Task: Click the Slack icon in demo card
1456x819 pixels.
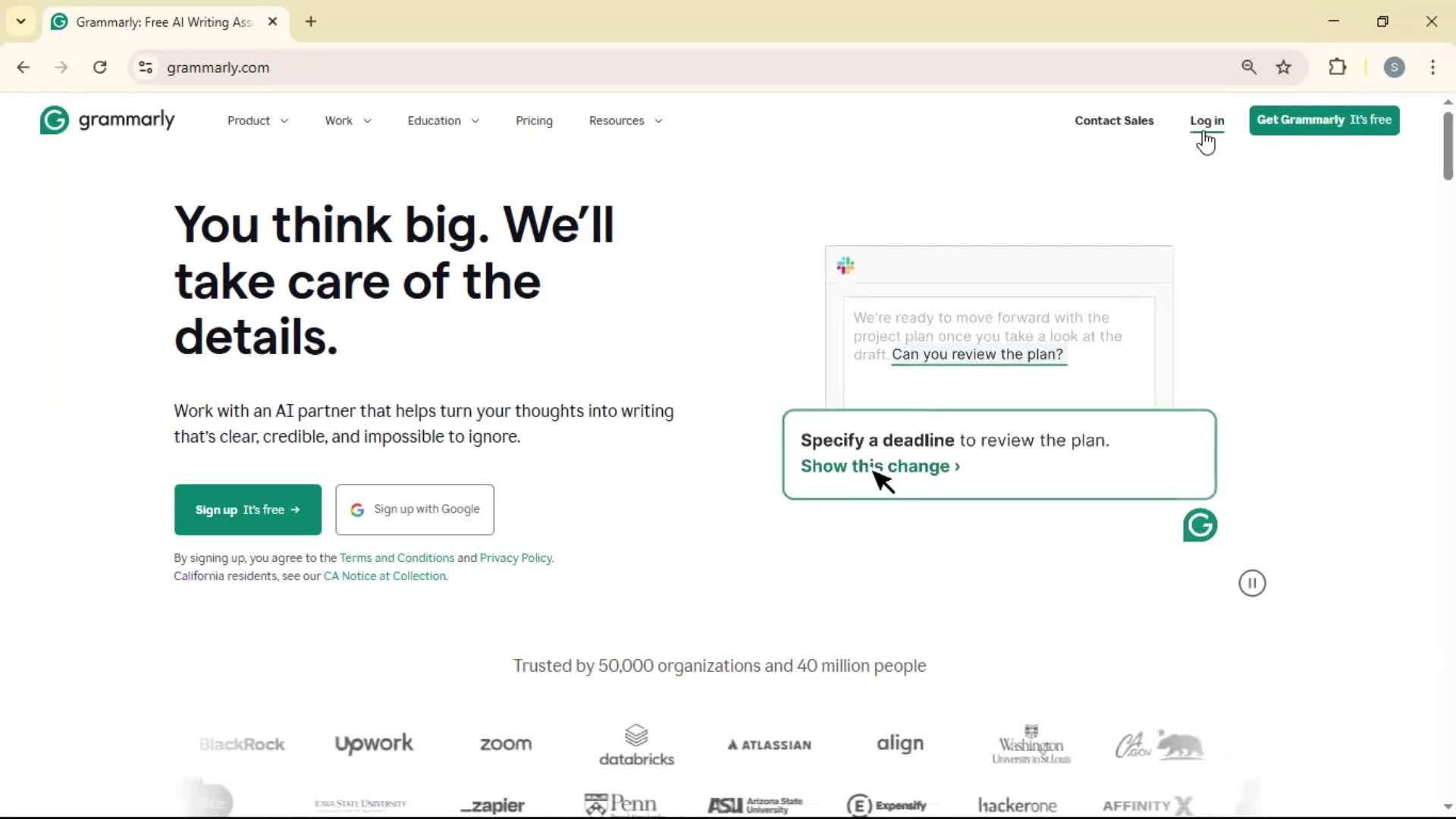Action: 845,265
